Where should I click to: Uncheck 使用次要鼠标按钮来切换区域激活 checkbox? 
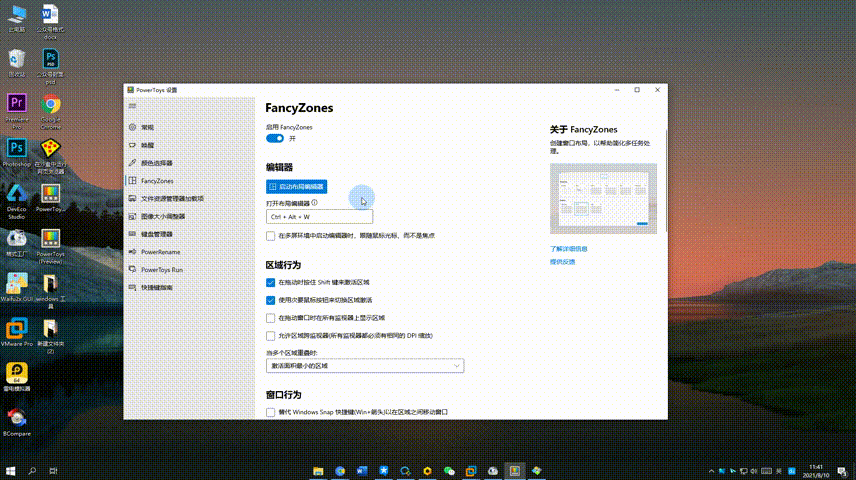(270, 300)
